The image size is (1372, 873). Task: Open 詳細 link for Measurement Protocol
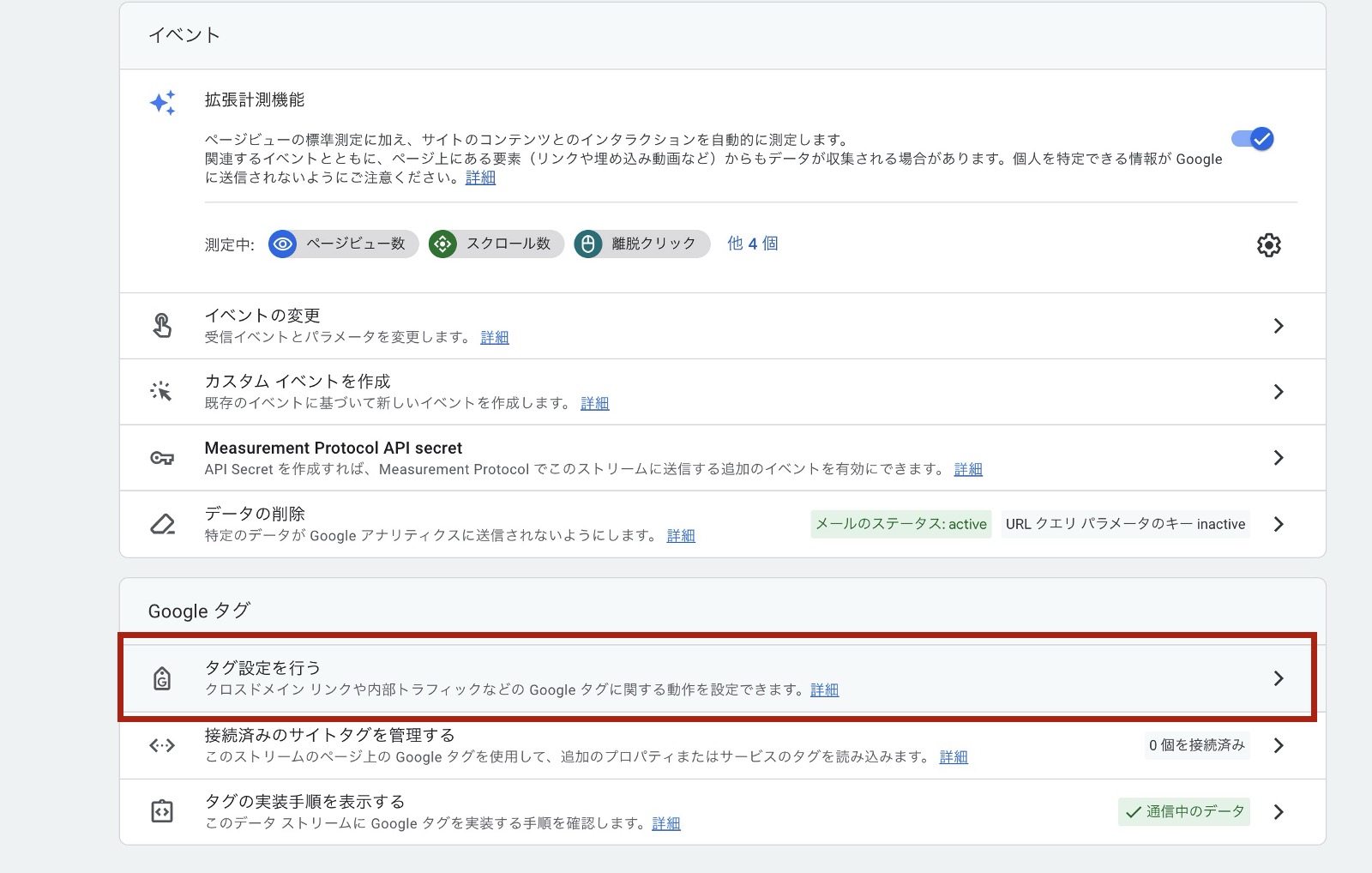point(968,469)
